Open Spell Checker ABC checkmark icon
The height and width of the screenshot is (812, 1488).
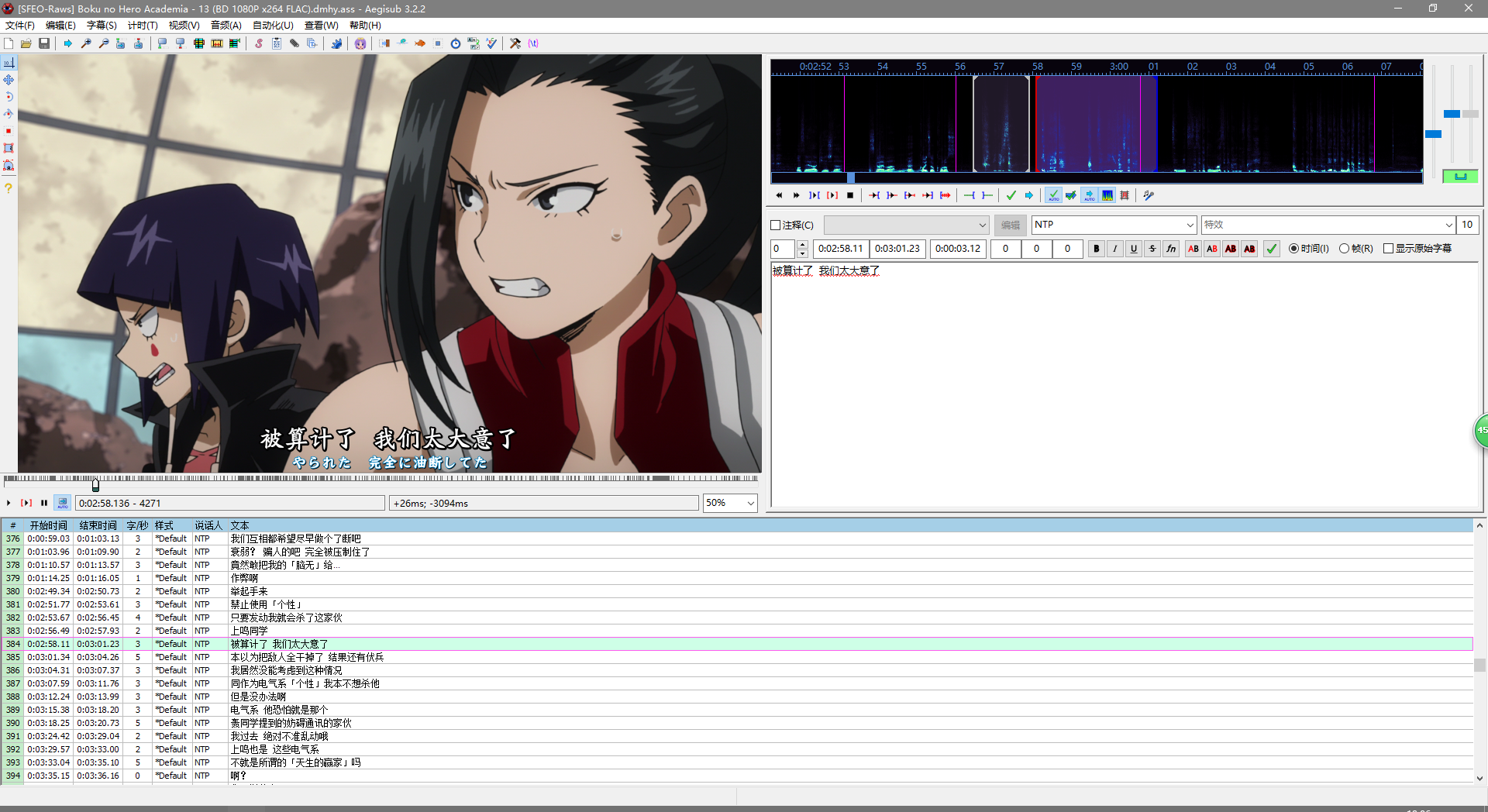[491, 43]
